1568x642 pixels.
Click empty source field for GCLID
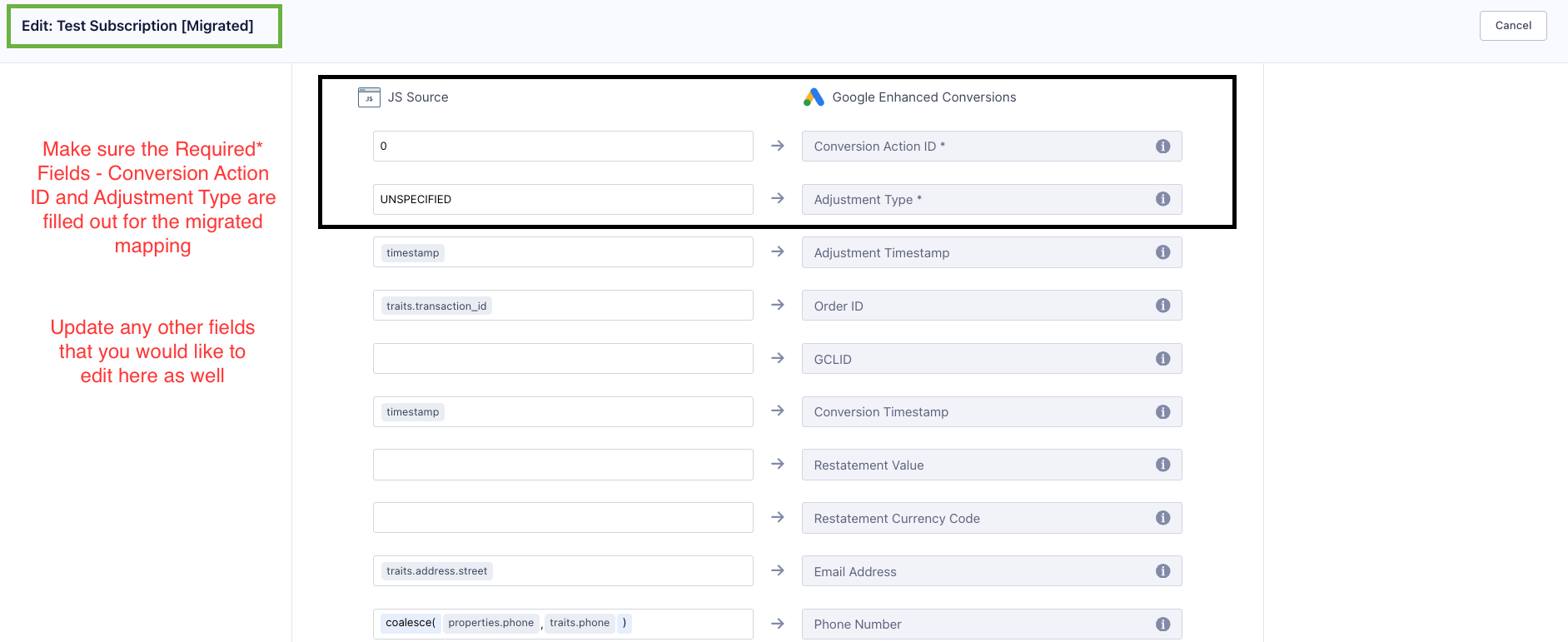563,359
